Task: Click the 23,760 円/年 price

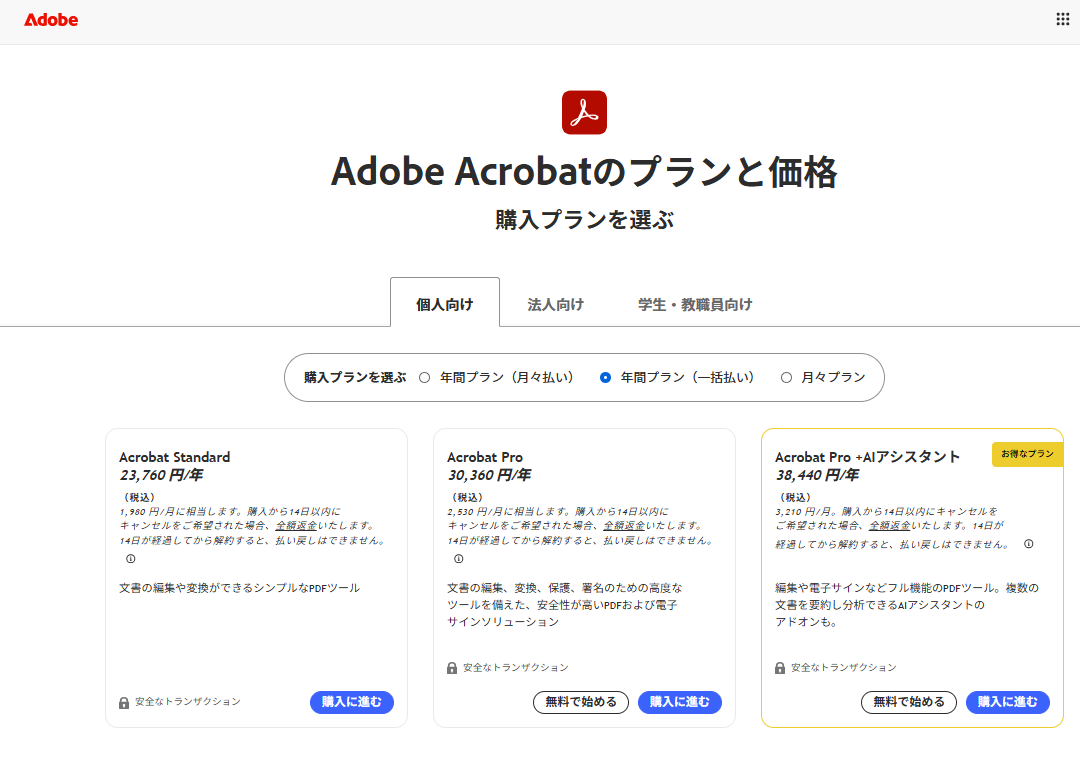Action: (161, 475)
